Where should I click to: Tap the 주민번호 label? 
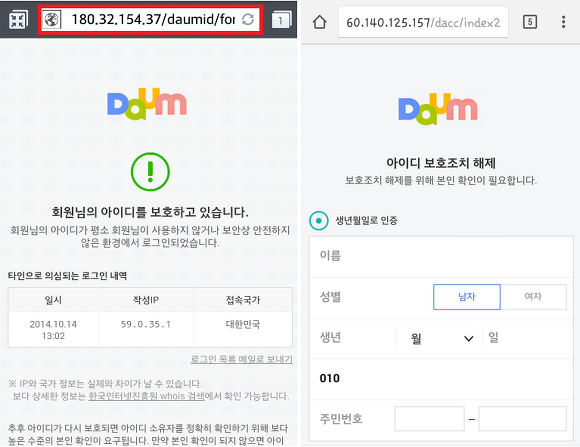[341, 419]
